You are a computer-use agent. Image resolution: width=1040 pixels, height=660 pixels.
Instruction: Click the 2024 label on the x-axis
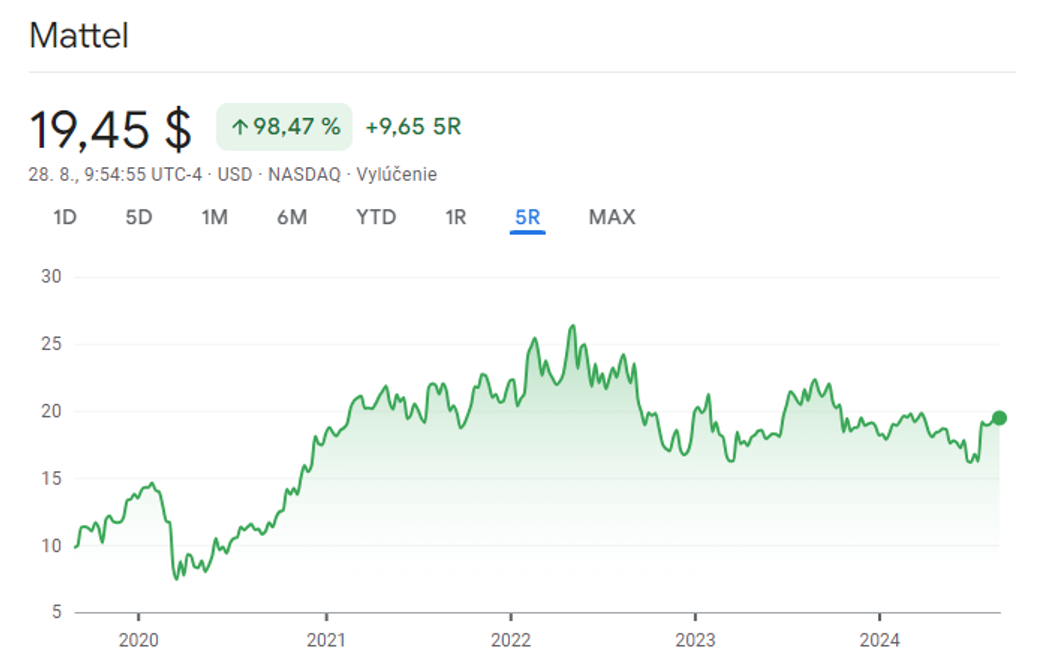tap(878, 639)
